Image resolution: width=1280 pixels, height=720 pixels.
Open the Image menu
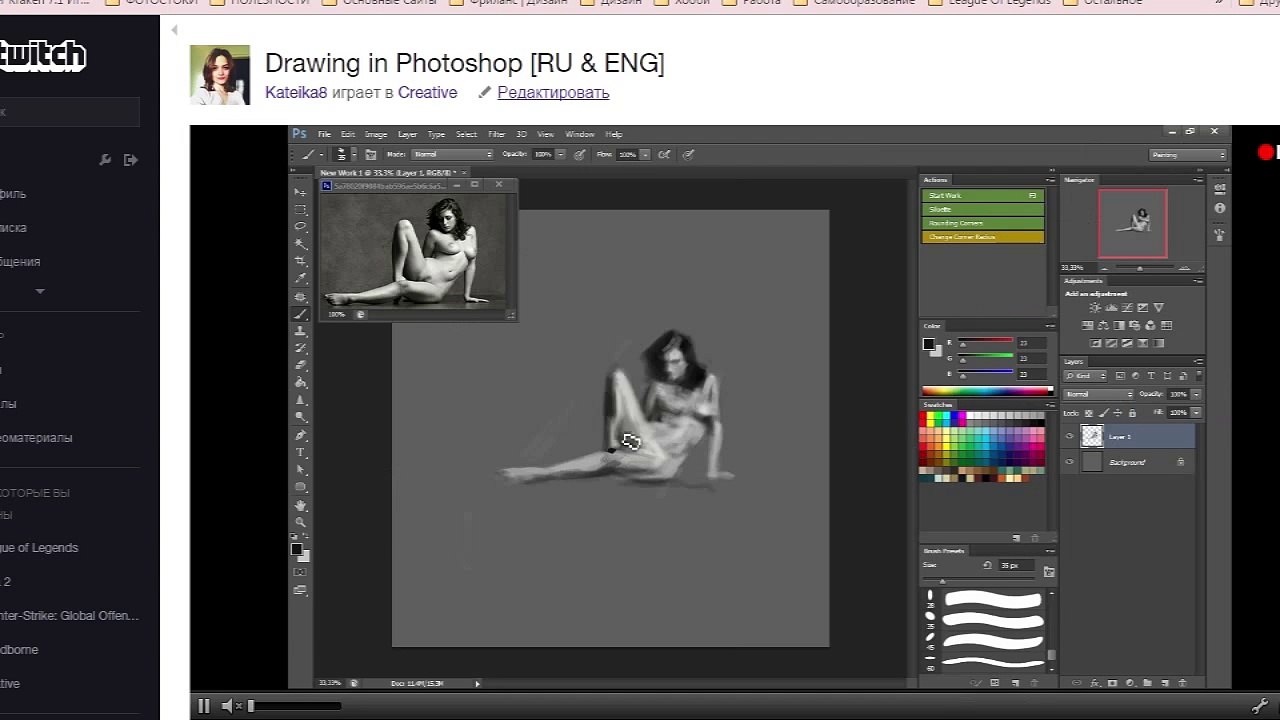point(376,134)
